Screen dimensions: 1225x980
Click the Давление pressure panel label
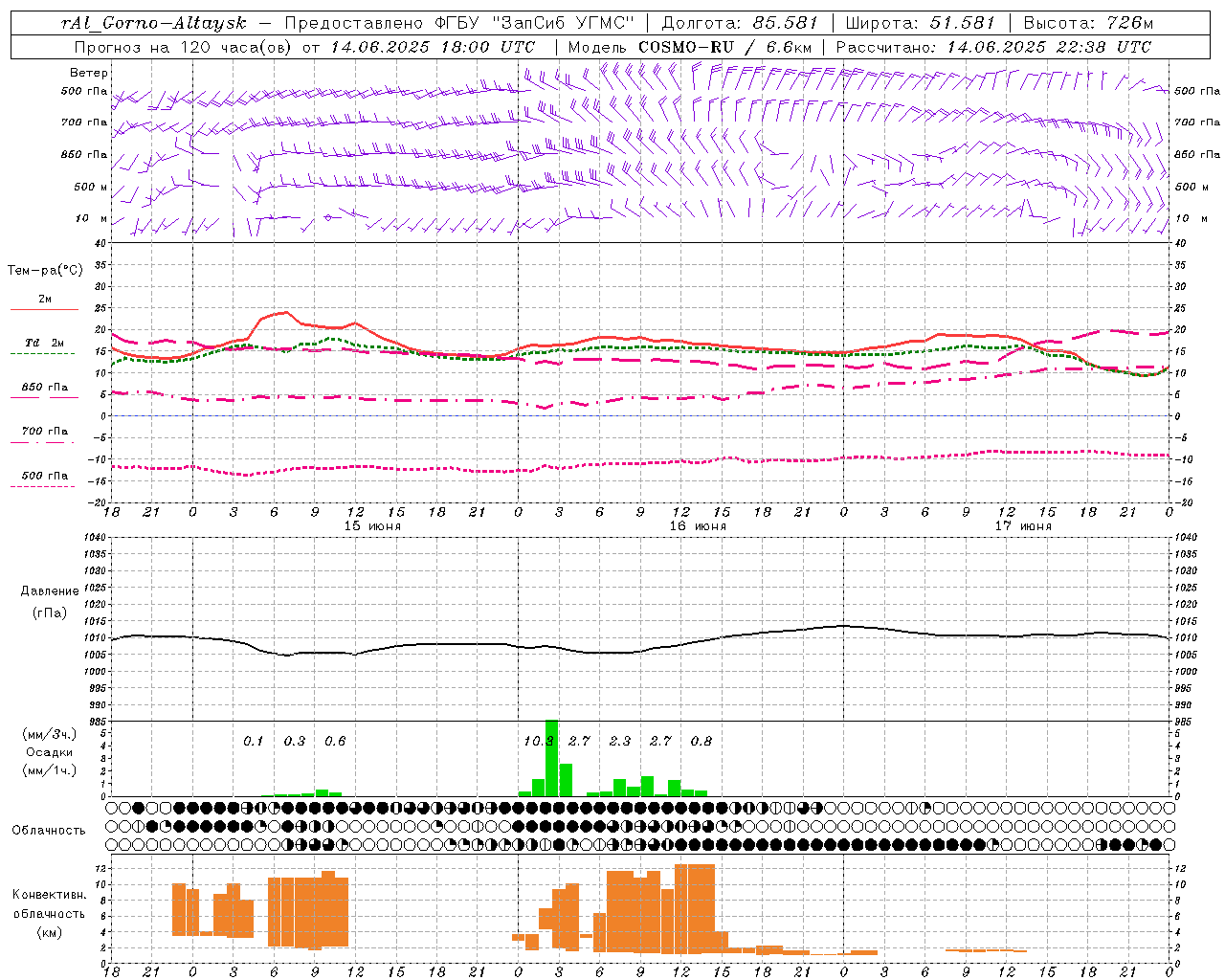[50, 591]
